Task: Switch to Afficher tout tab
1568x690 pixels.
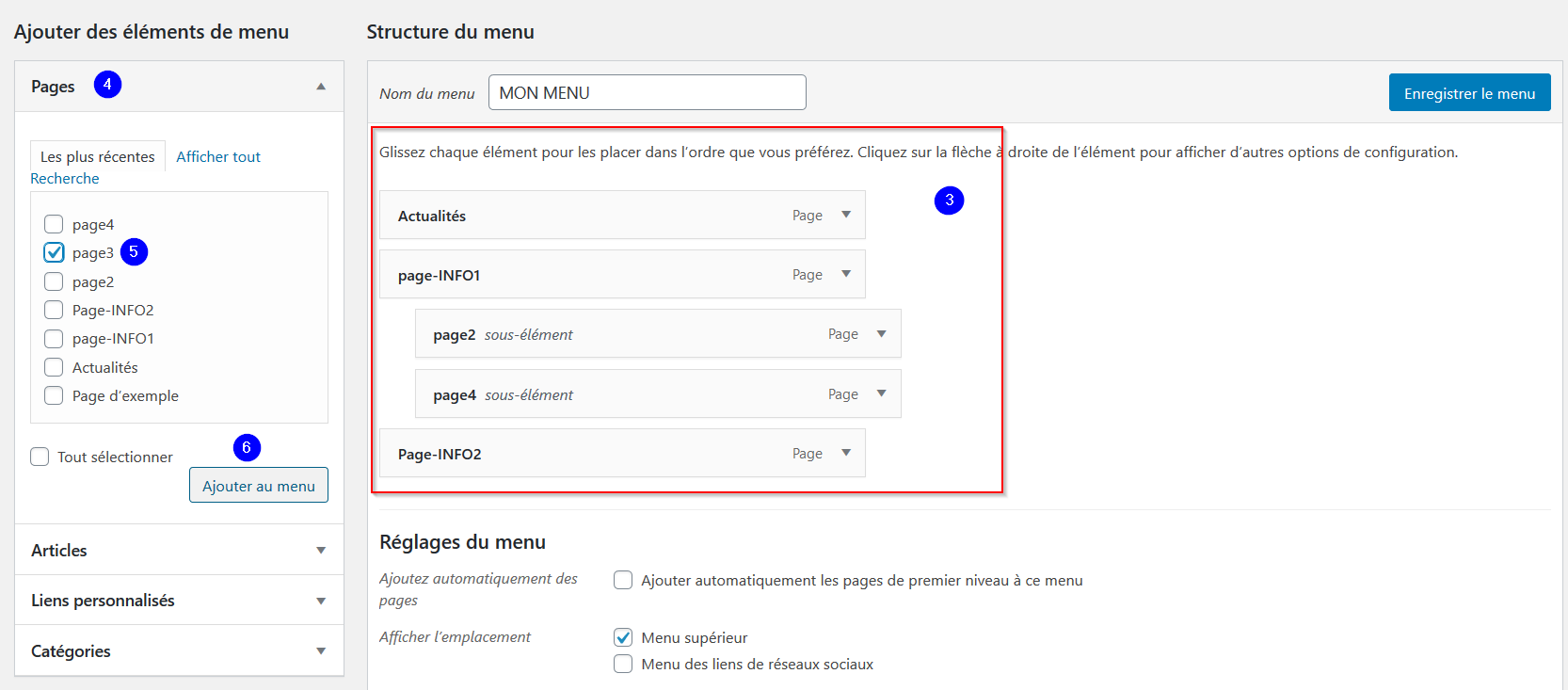Action: click(x=218, y=156)
